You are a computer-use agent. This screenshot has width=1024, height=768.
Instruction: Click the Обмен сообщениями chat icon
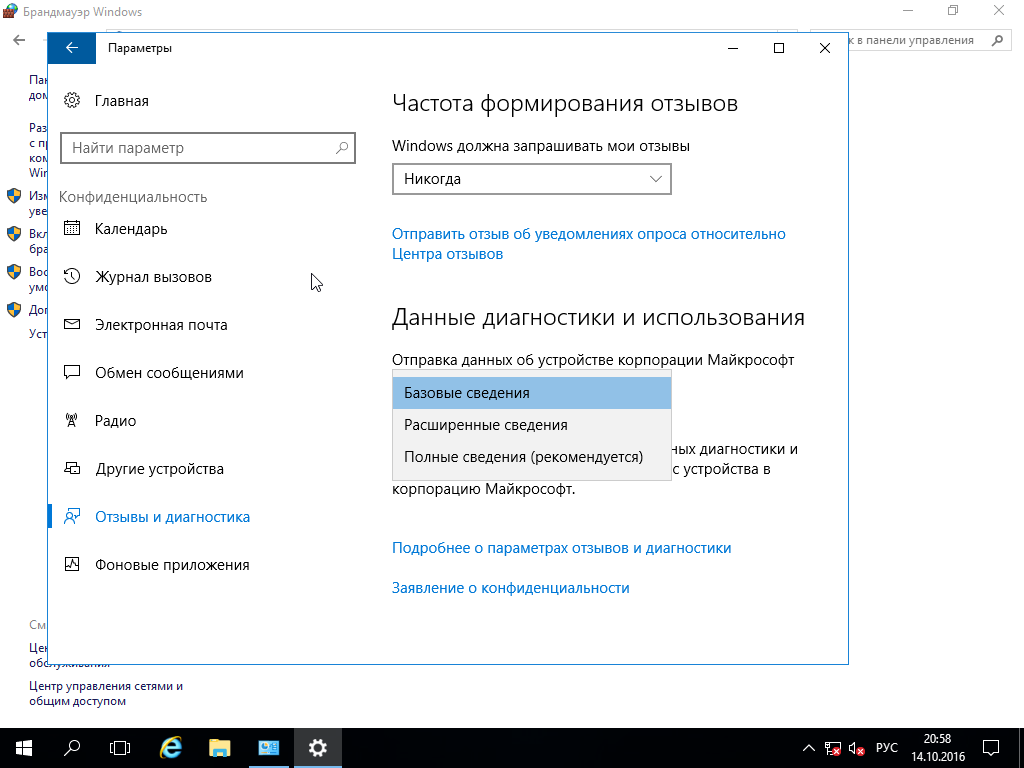click(72, 372)
